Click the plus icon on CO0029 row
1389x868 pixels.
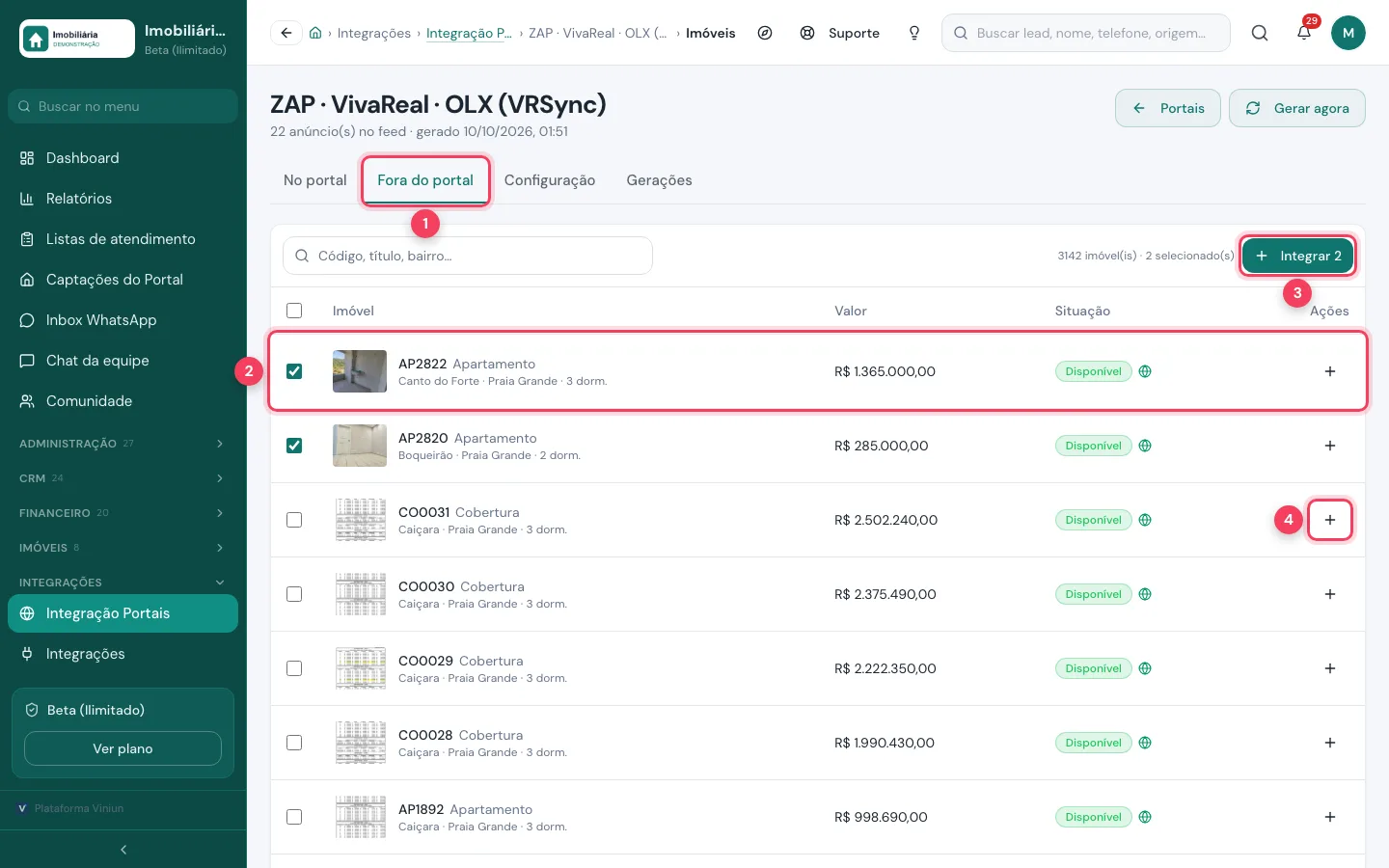[x=1330, y=668]
